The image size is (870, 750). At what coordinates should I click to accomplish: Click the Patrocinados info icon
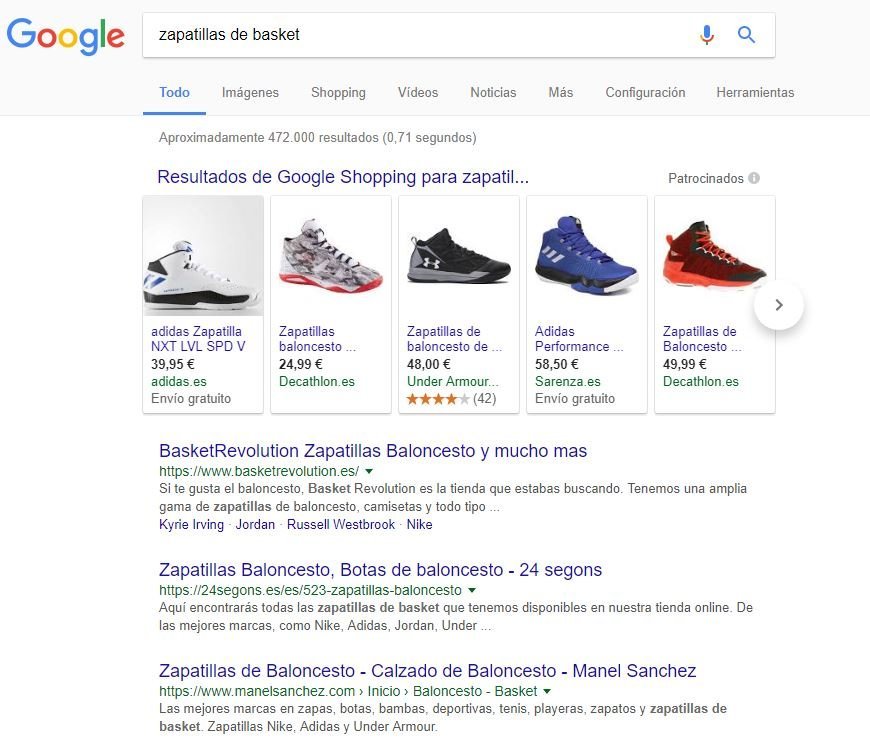point(754,178)
